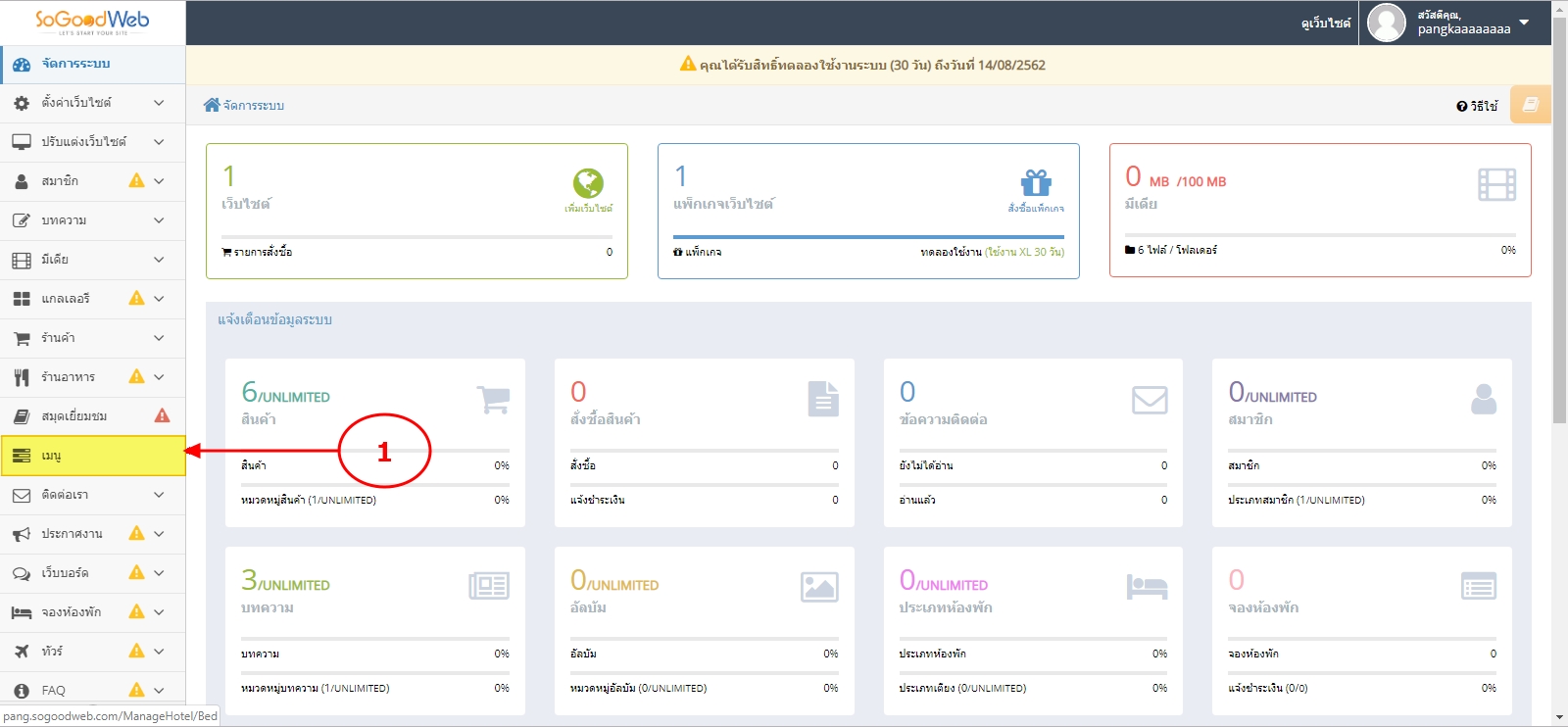Image resolution: width=1568 pixels, height=727 pixels.
Task: Click the document icon in สั่งซื้อสินค้า card
Action: tap(823, 399)
